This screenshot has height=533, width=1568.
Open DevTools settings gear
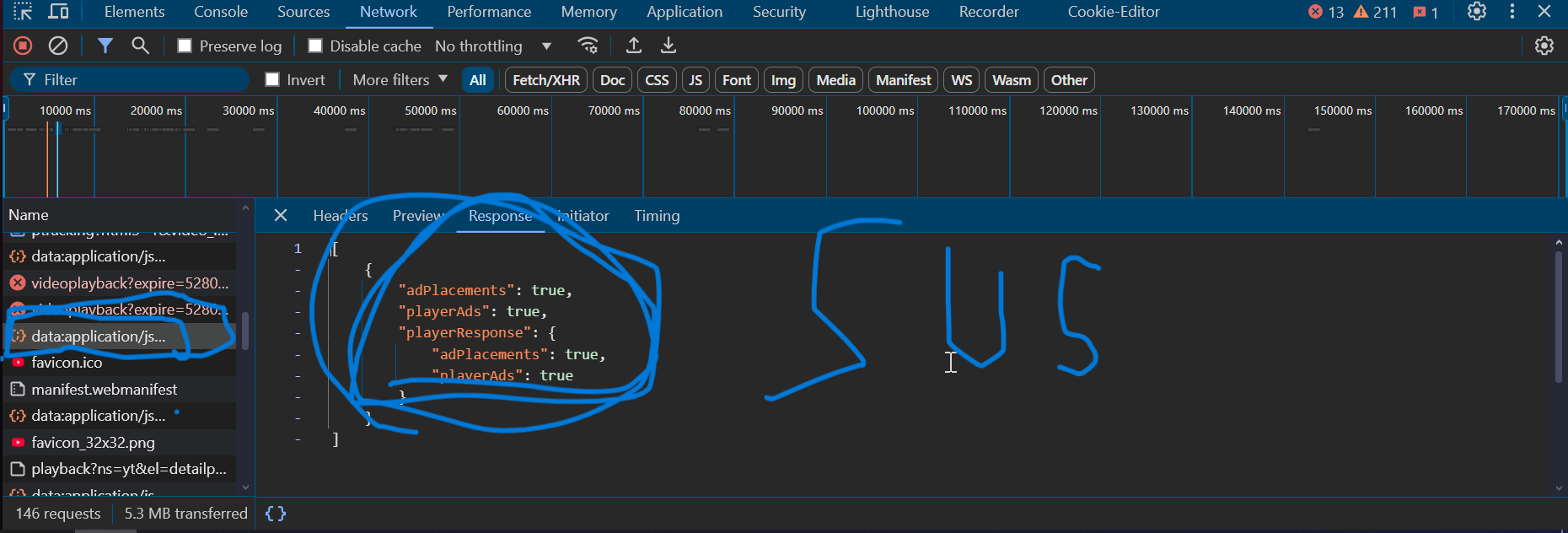pos(1477,12)
